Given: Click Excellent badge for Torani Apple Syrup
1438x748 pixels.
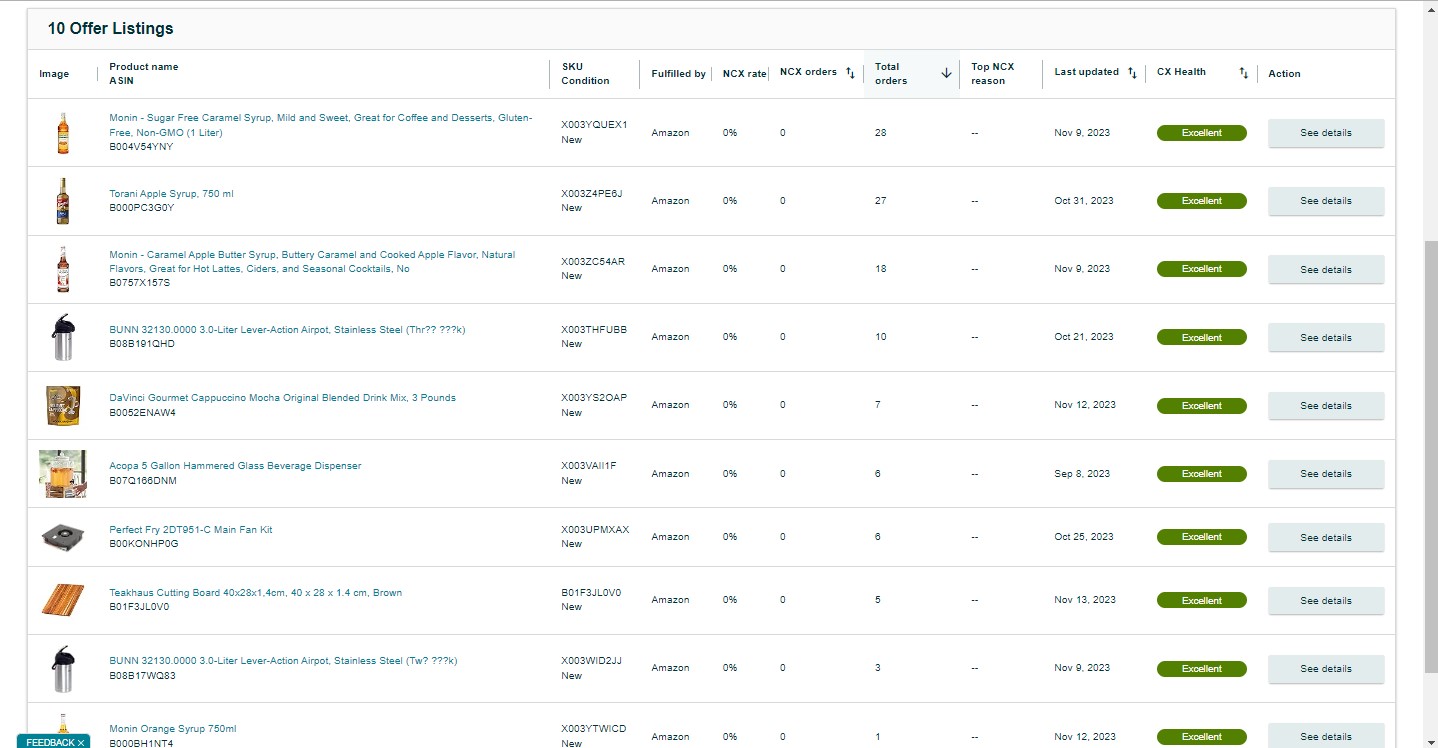Looking at the screenshot, I should [1202, 201].
